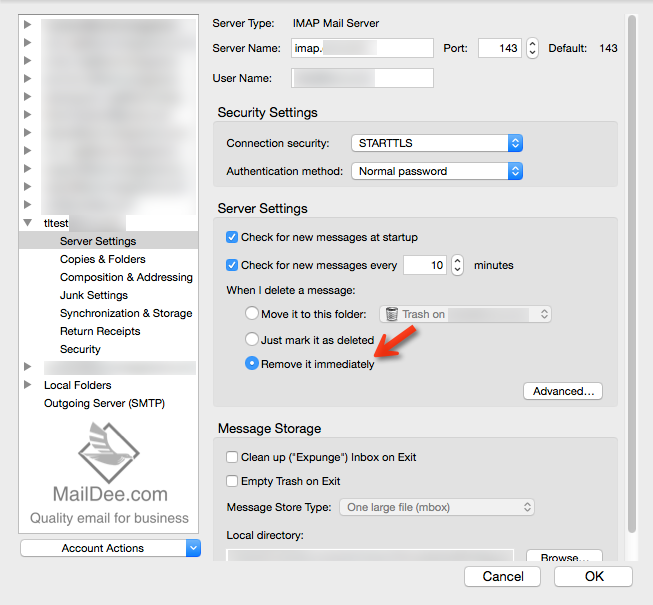Open Security settings for tltest
The image size is (653, 605).
pyautogui.click(x=80, y=349)
